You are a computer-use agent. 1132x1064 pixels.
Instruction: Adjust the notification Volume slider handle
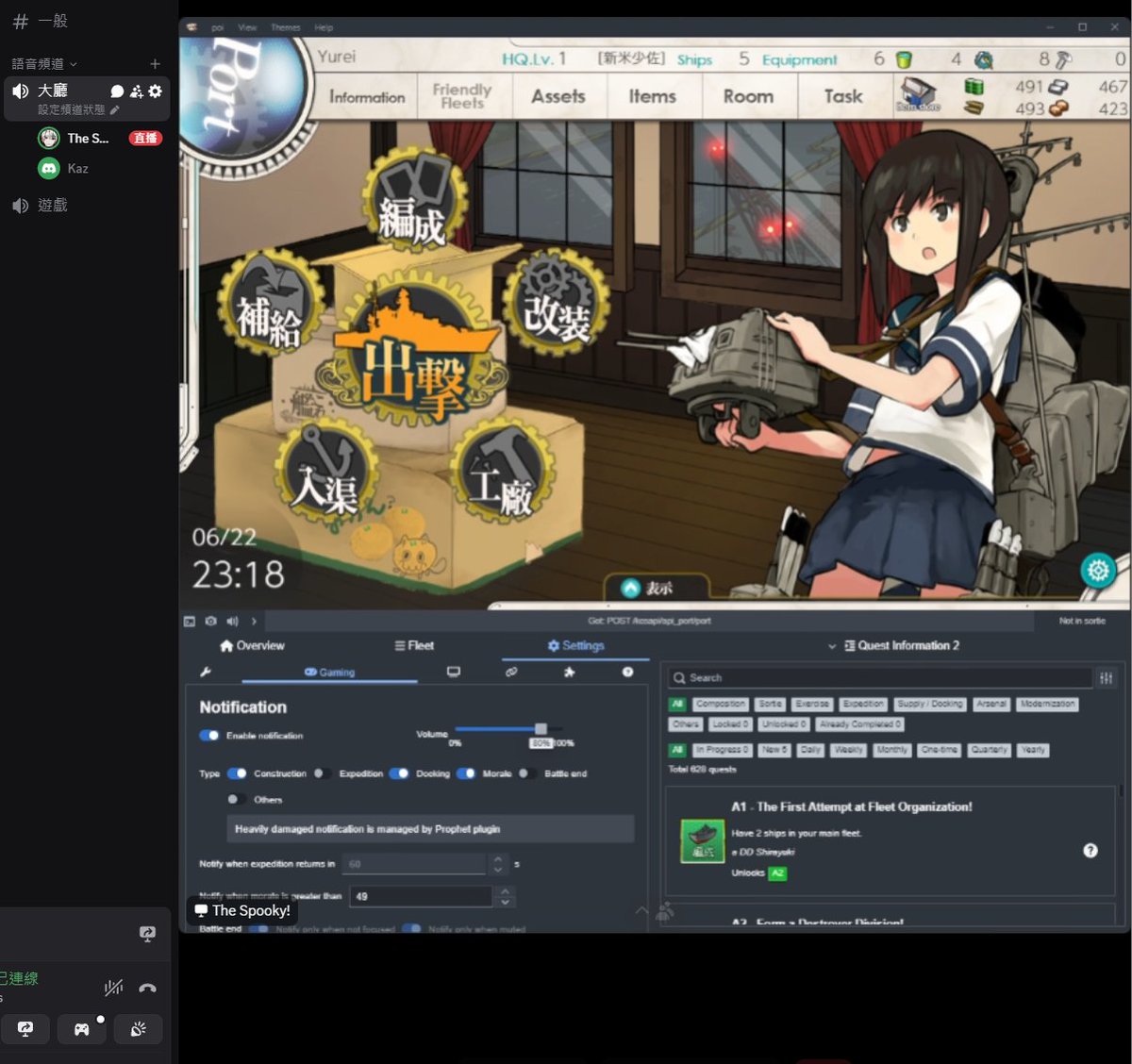click(541, 729)
